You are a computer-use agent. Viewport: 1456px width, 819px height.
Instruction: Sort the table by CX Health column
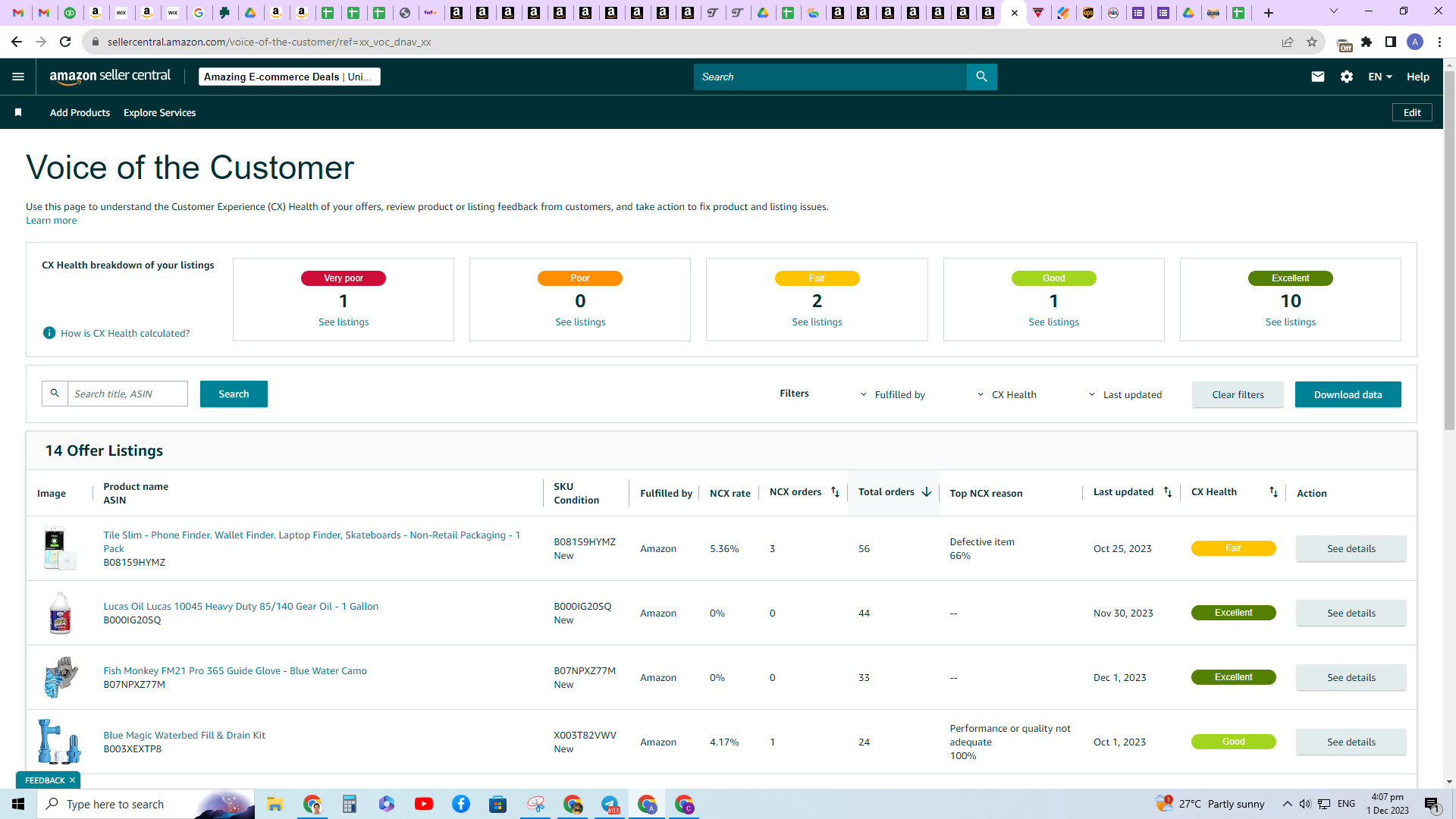pos(1273,492)
